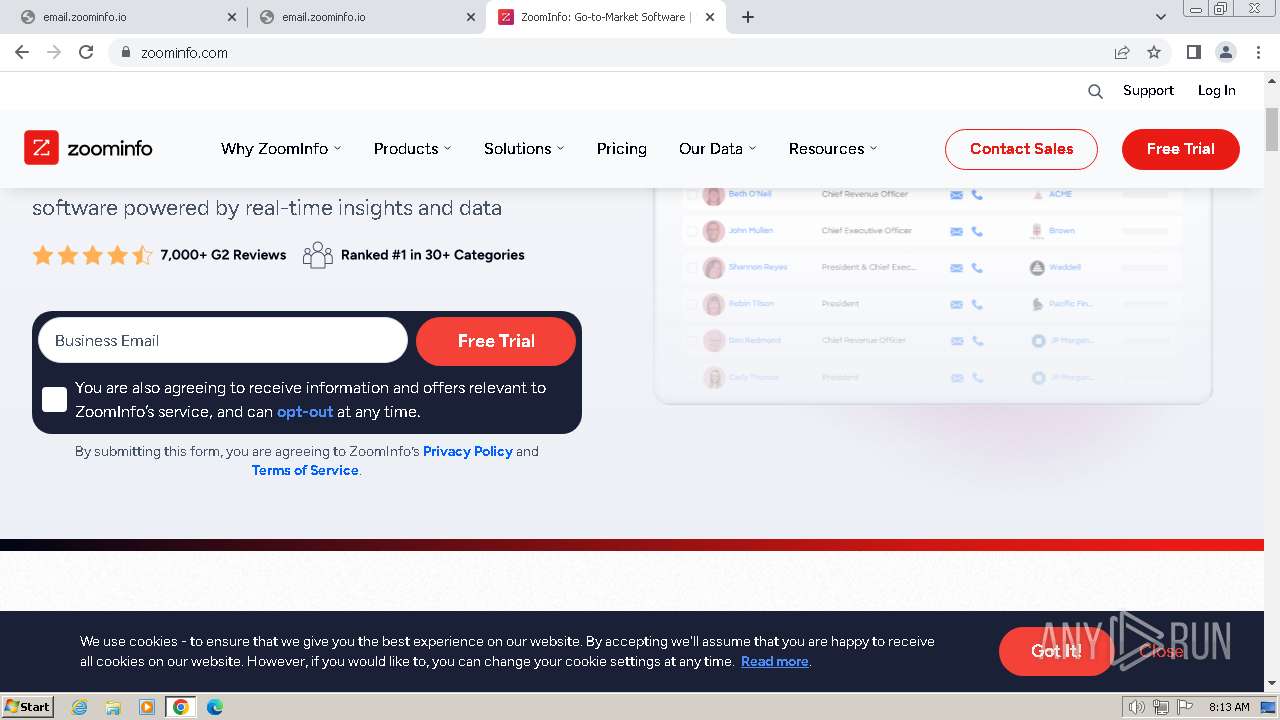This screenshot has height=720, width=1280.
Task: Close the ZoomInfo Go-to-Market tab
Action: [x=710, y=17]
